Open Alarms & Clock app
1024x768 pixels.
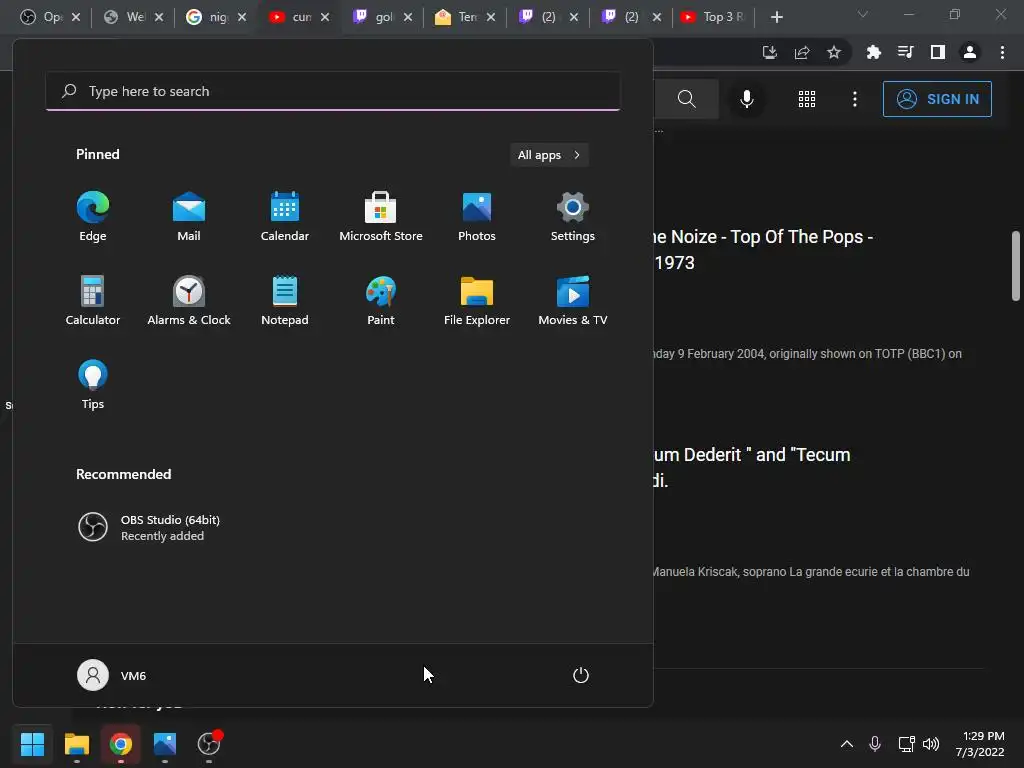click(189, 301)
